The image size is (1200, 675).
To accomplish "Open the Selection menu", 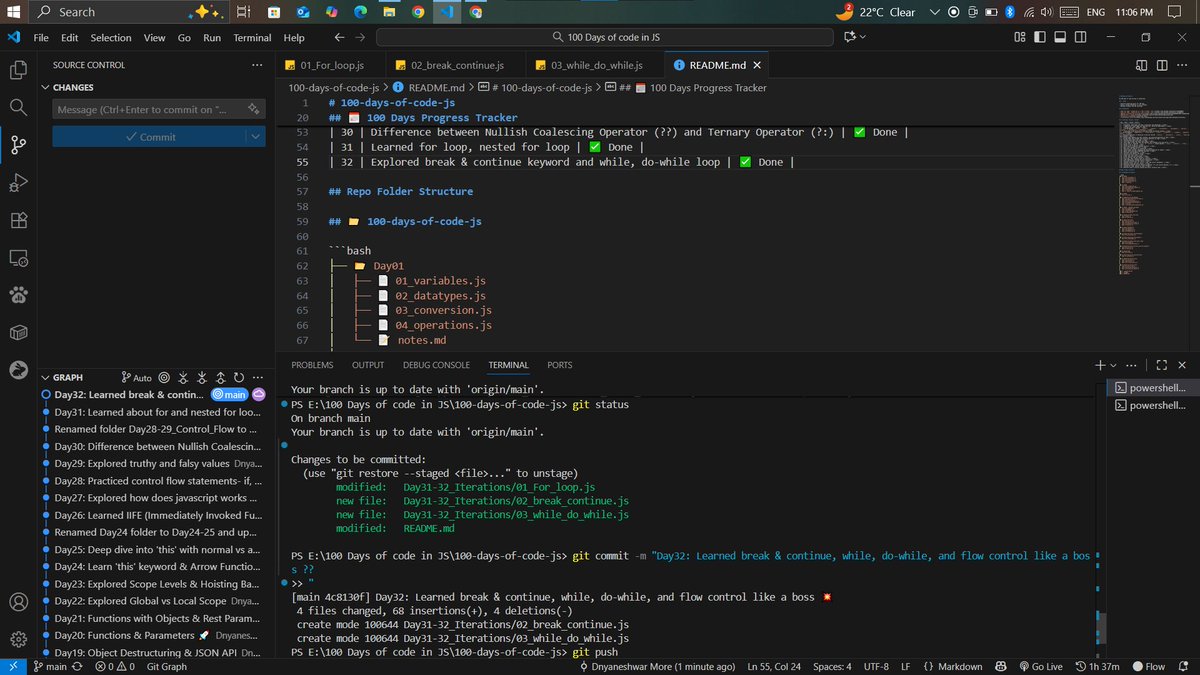I will 111,37.
